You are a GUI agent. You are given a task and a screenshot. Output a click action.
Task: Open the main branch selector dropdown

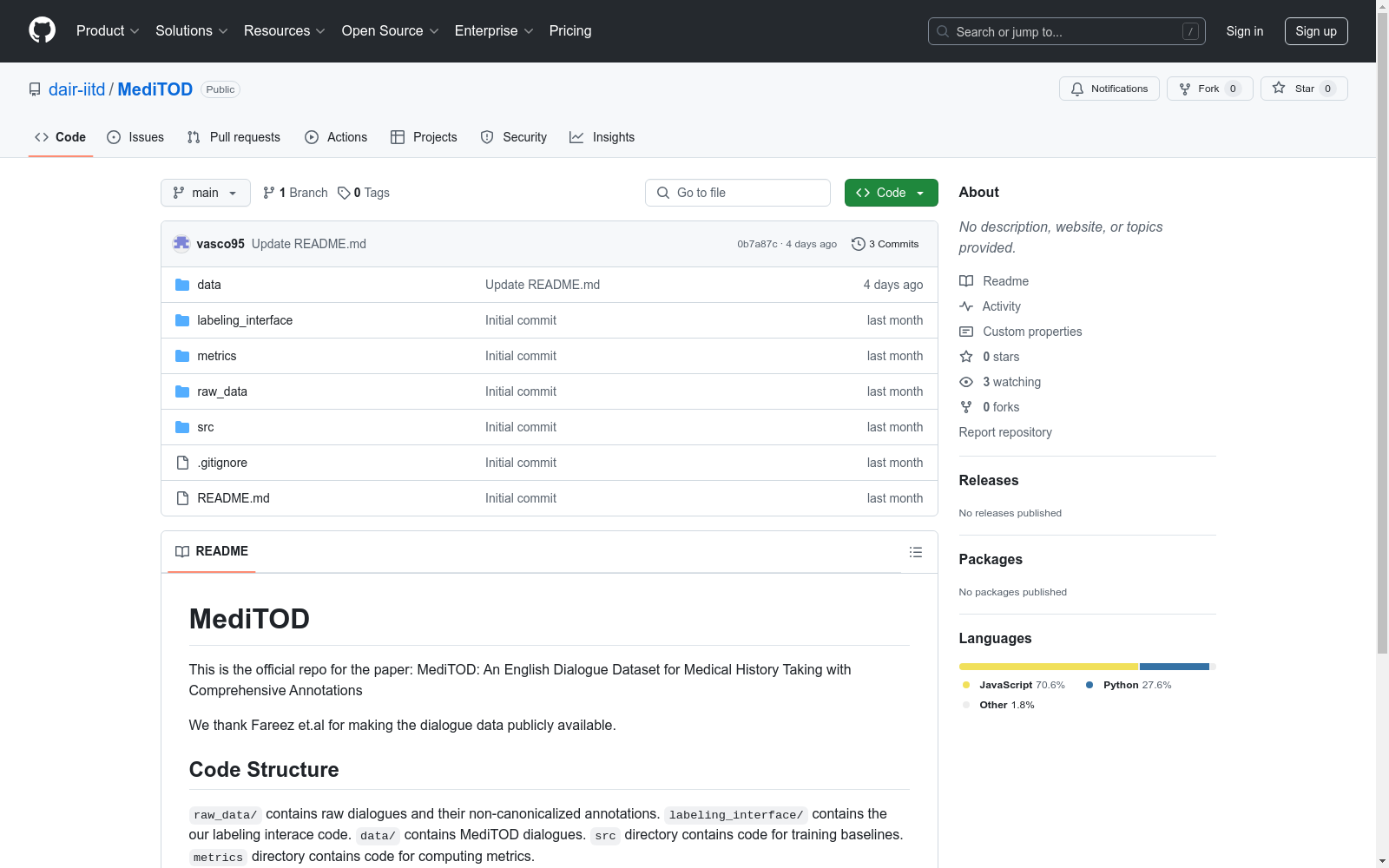point(206,193)
